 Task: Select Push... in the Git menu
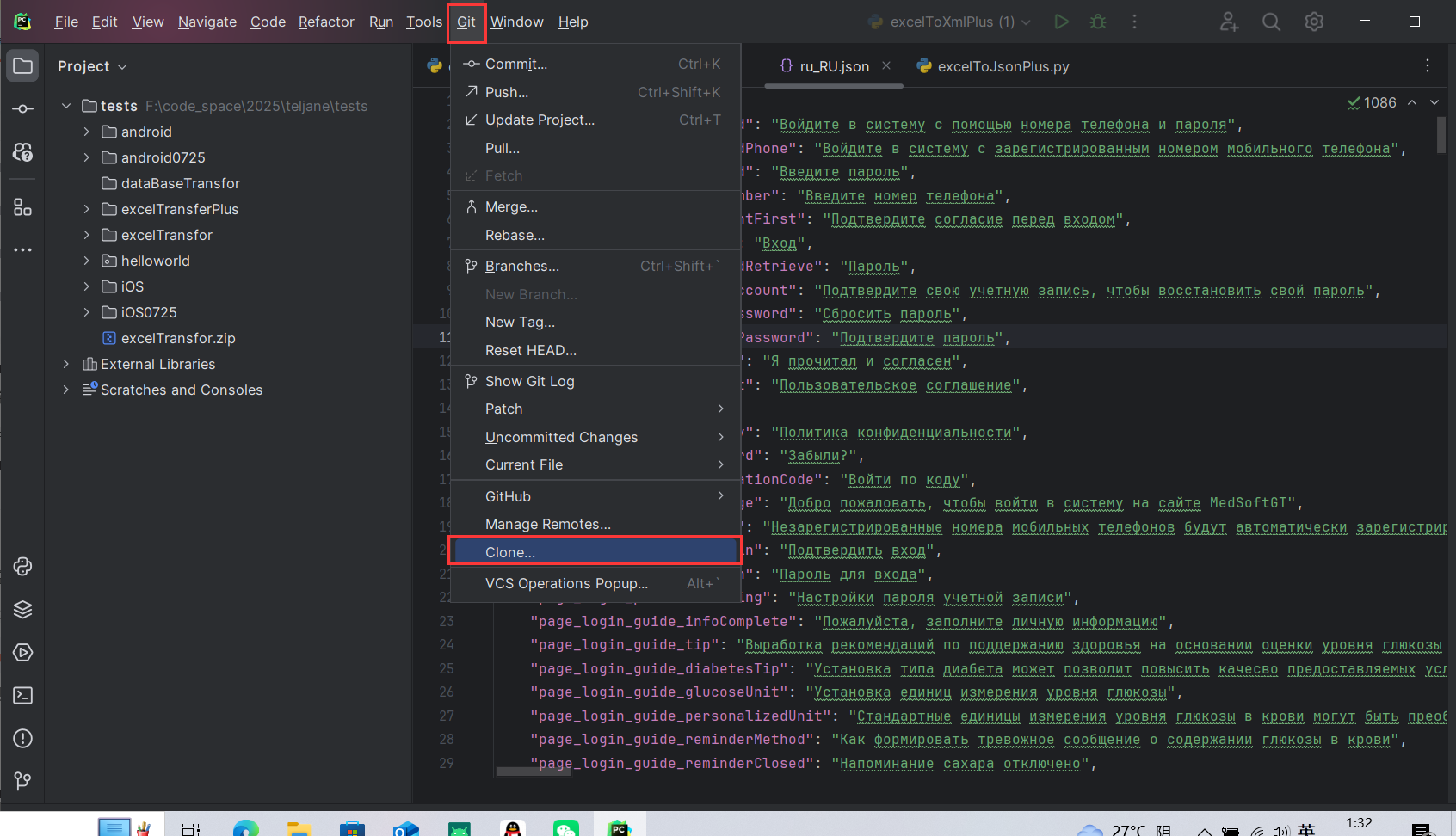tap(595, 92)
